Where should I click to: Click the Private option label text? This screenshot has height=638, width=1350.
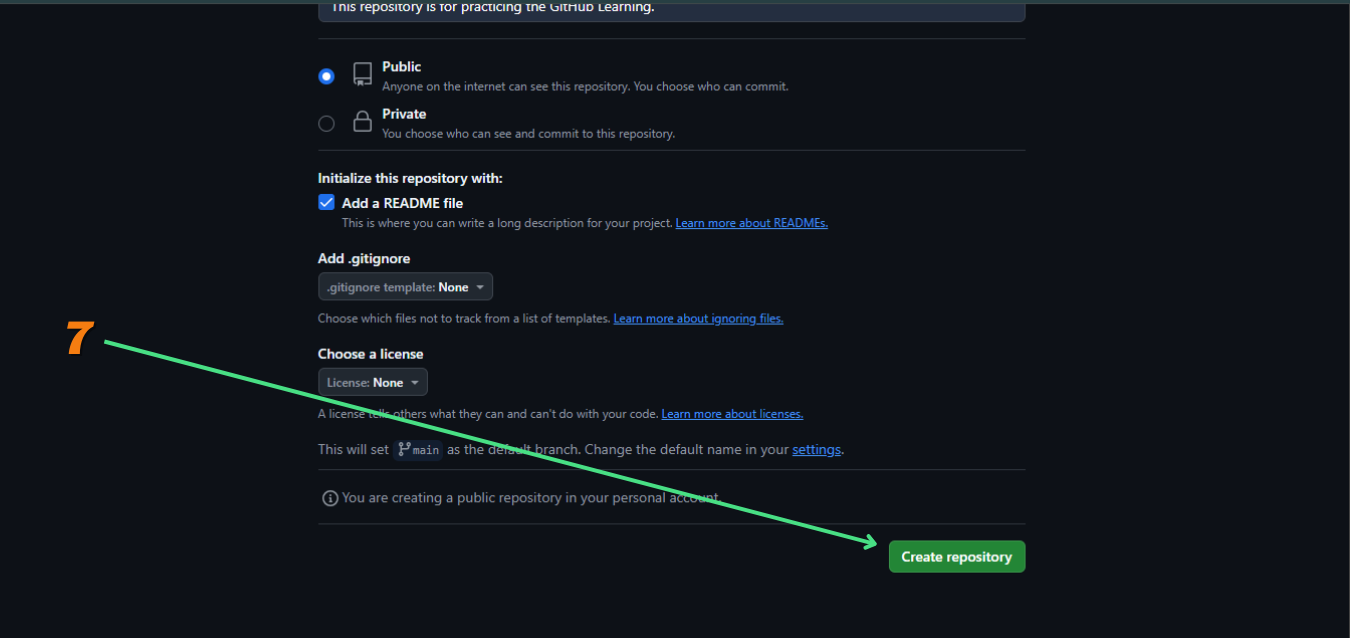click(404, 114)
